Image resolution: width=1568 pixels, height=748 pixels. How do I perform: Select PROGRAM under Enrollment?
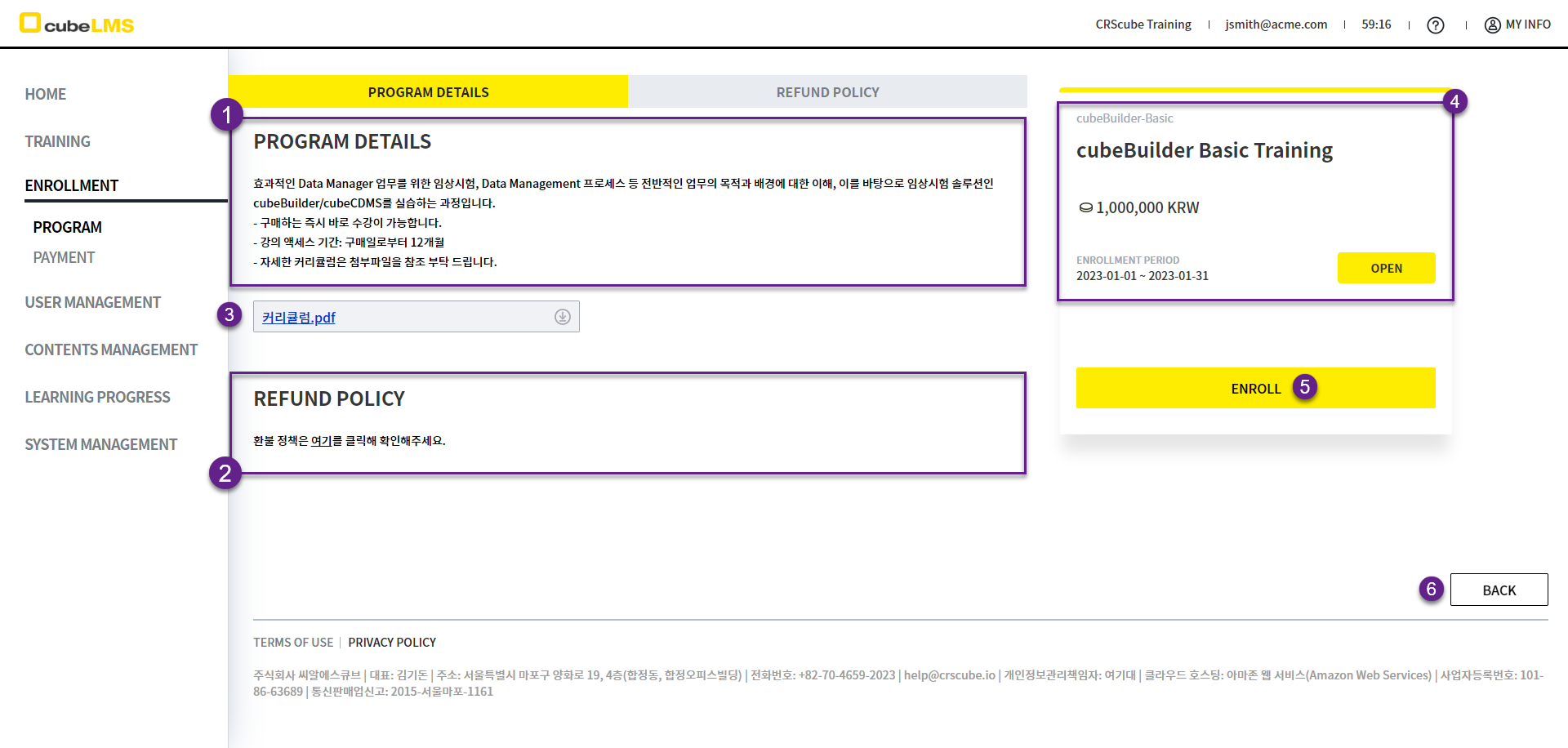coord(68,227)
